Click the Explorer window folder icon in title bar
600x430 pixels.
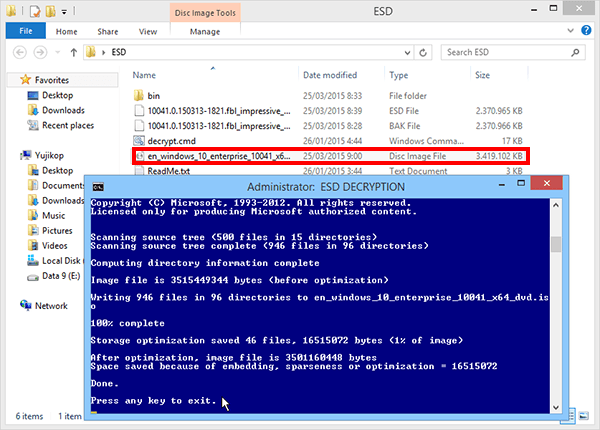click(x=11, y=11)
